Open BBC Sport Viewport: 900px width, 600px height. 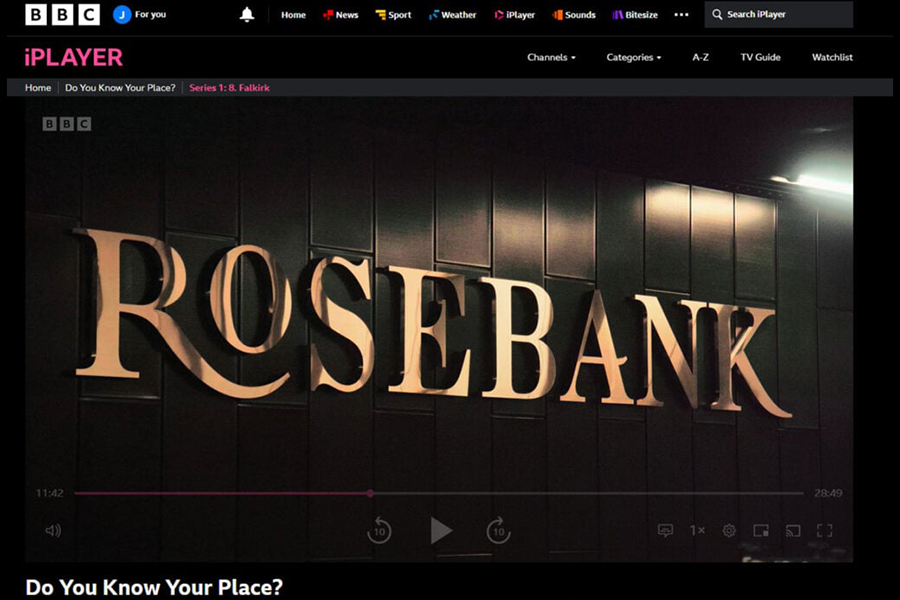point(393,15)
